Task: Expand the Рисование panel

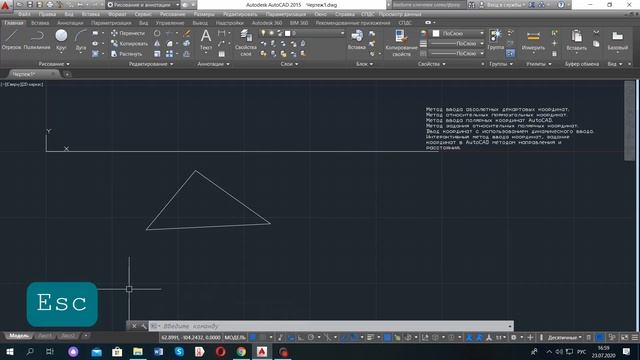Action: point(54,64)
